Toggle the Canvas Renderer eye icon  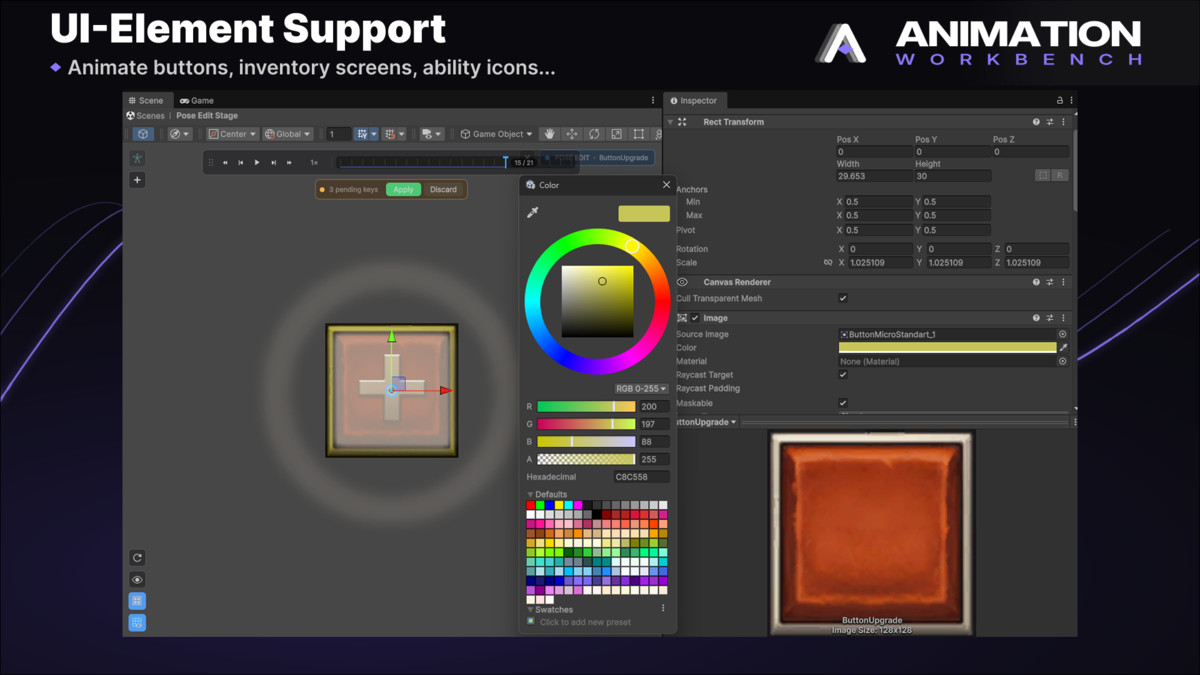682,282
